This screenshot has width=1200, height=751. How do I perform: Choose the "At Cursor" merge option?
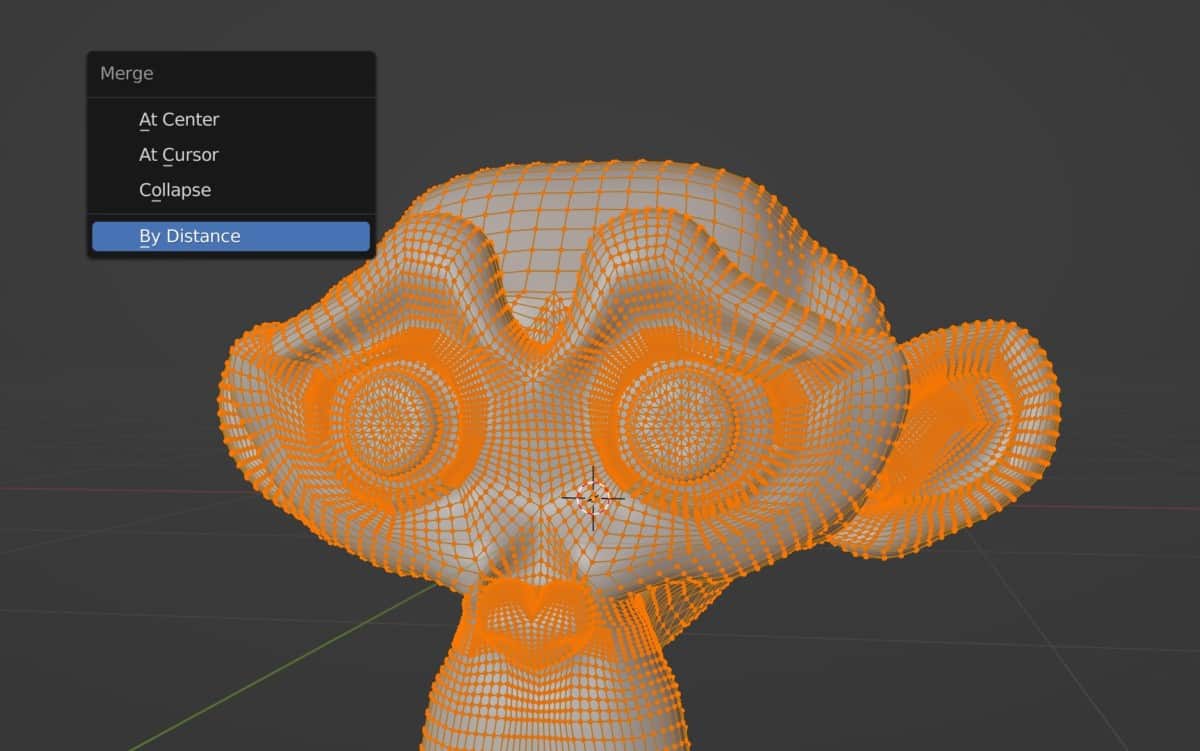178,154
